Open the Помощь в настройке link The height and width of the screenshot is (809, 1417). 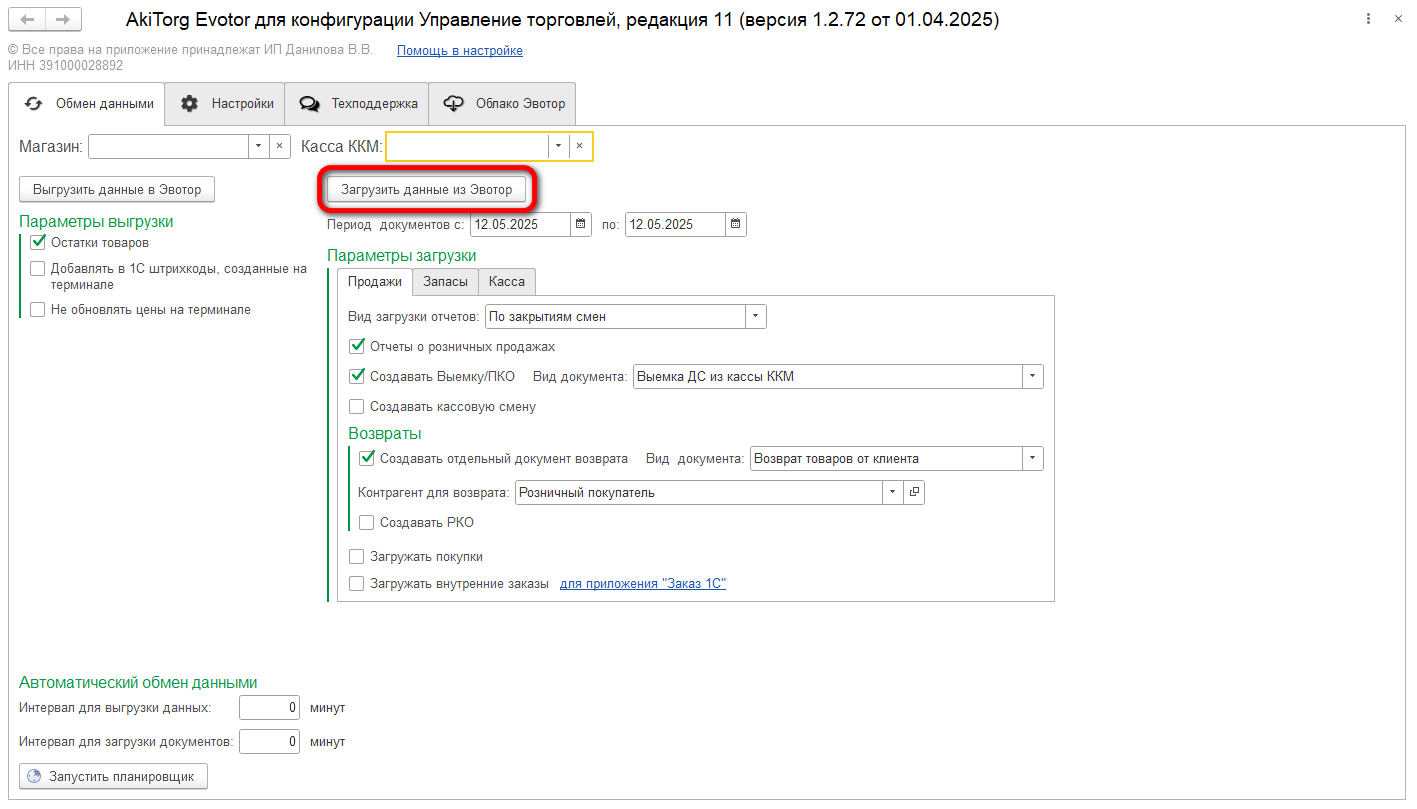click(x=460, y=51)
